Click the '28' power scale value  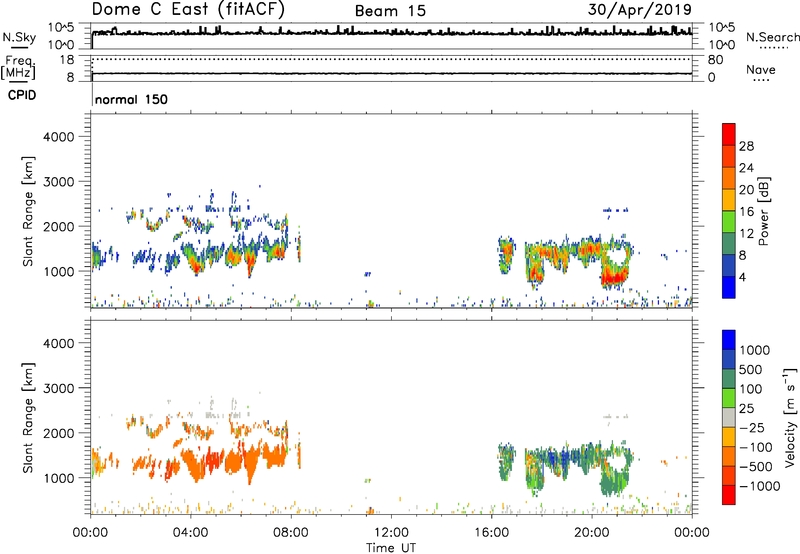[746, 146]
